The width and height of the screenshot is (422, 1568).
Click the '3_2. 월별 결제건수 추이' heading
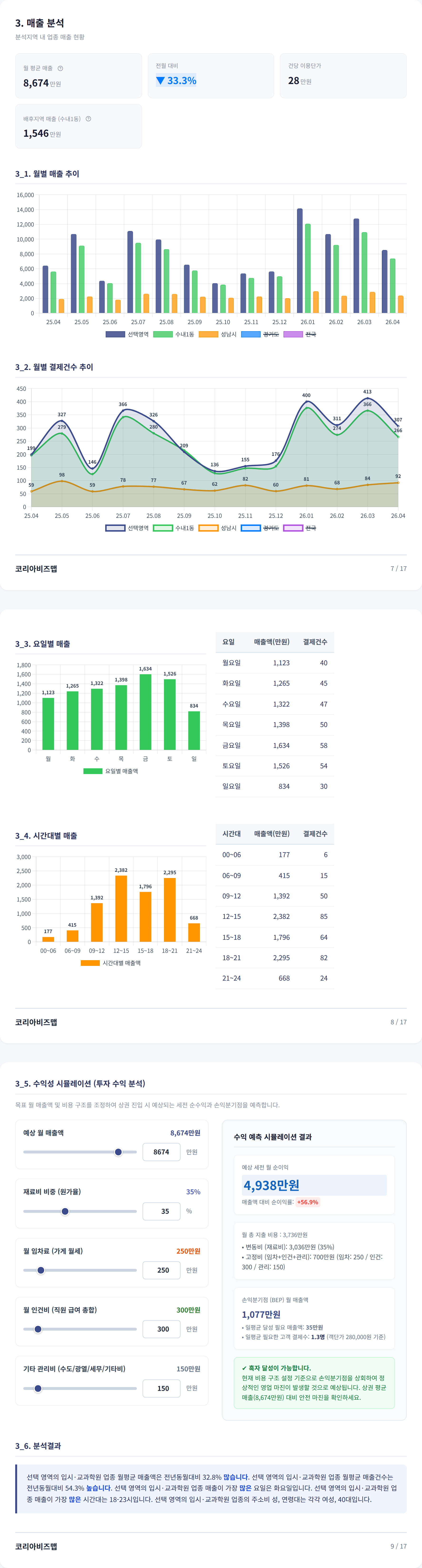[54, 367]
